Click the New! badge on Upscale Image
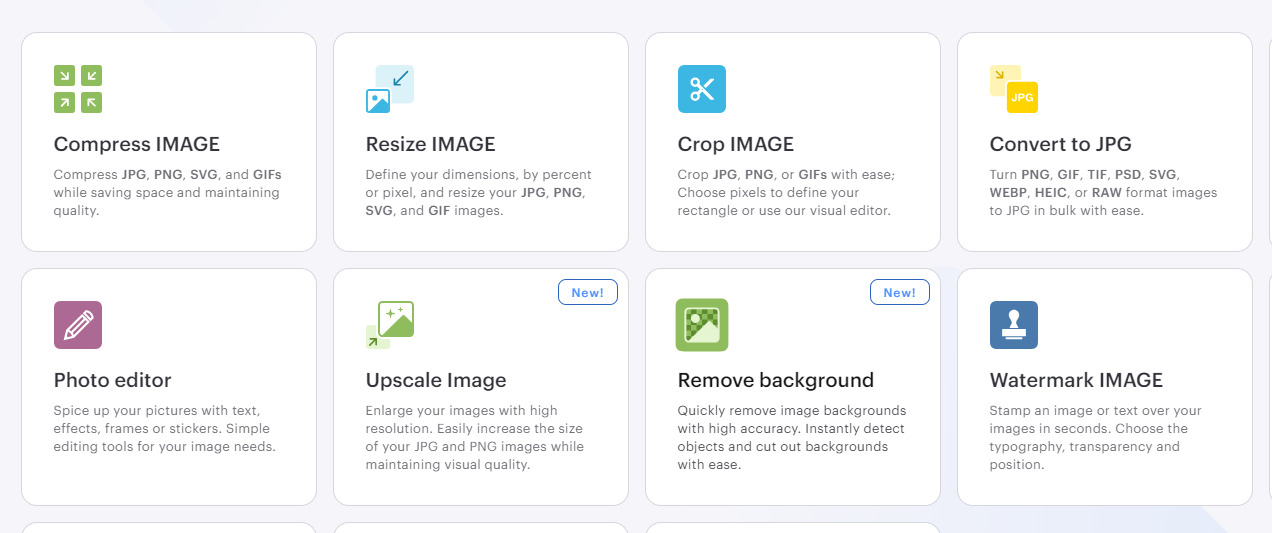The height and width of the screenshot is (533, 1272). pyautogui.click(x=588, y=292)
